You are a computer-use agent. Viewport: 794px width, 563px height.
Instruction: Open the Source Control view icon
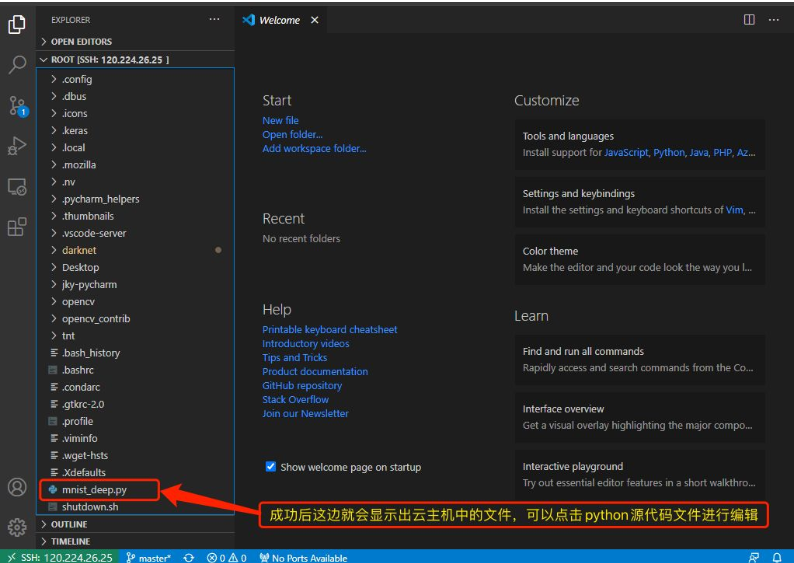[x=18, y=106]
